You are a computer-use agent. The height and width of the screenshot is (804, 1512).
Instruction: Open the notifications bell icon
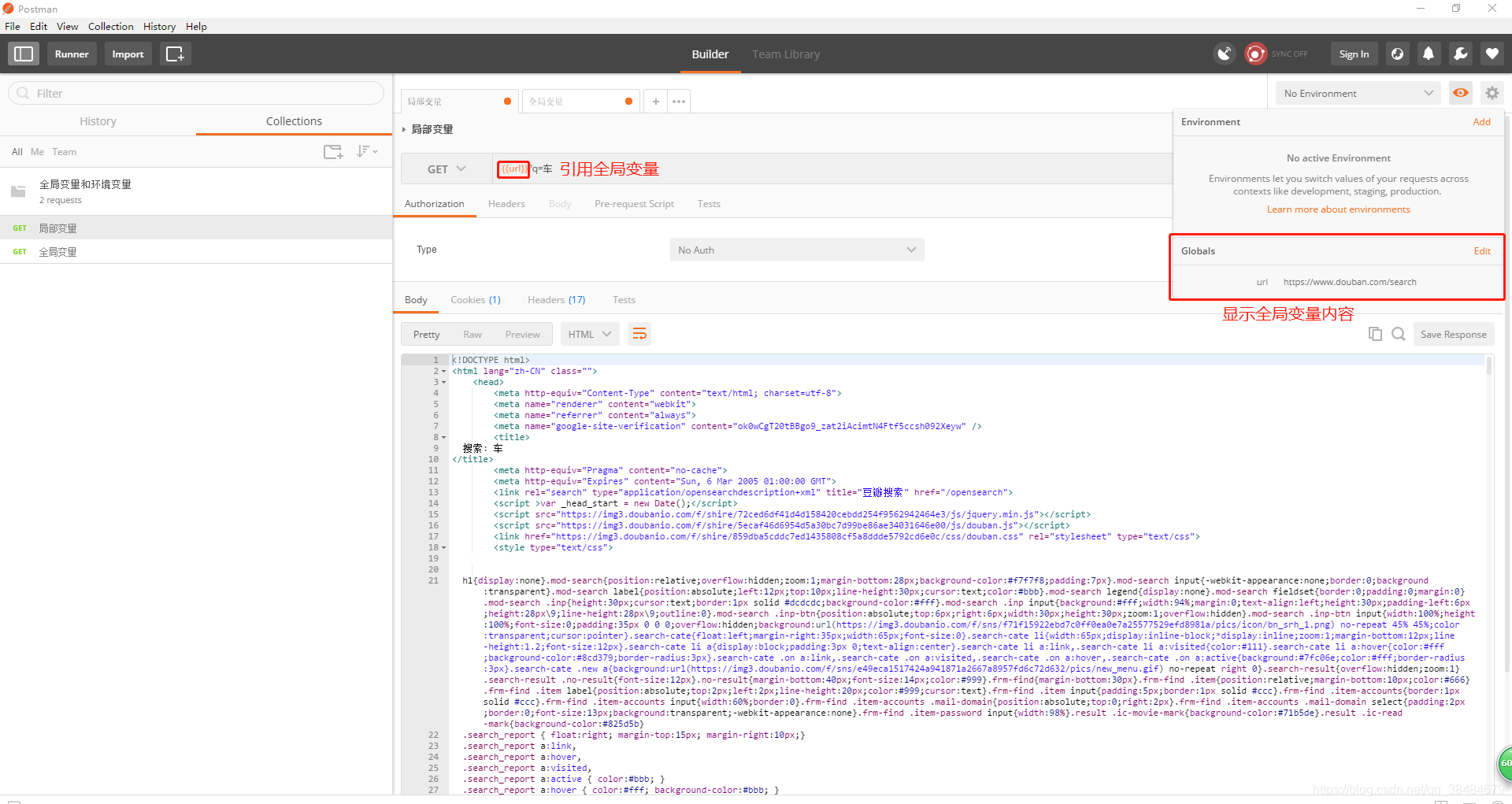point(1429,54)
